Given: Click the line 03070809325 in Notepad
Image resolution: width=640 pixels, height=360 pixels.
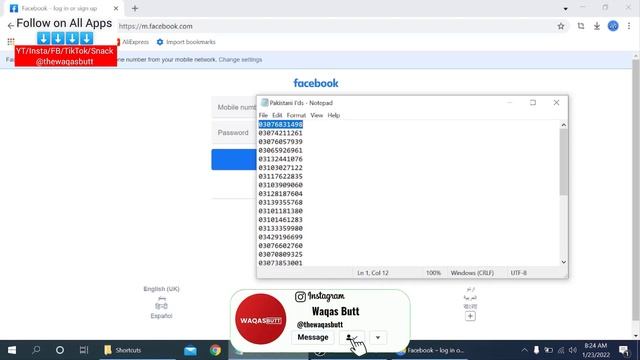Looking at the screenshot, I should tap(280, 254).
